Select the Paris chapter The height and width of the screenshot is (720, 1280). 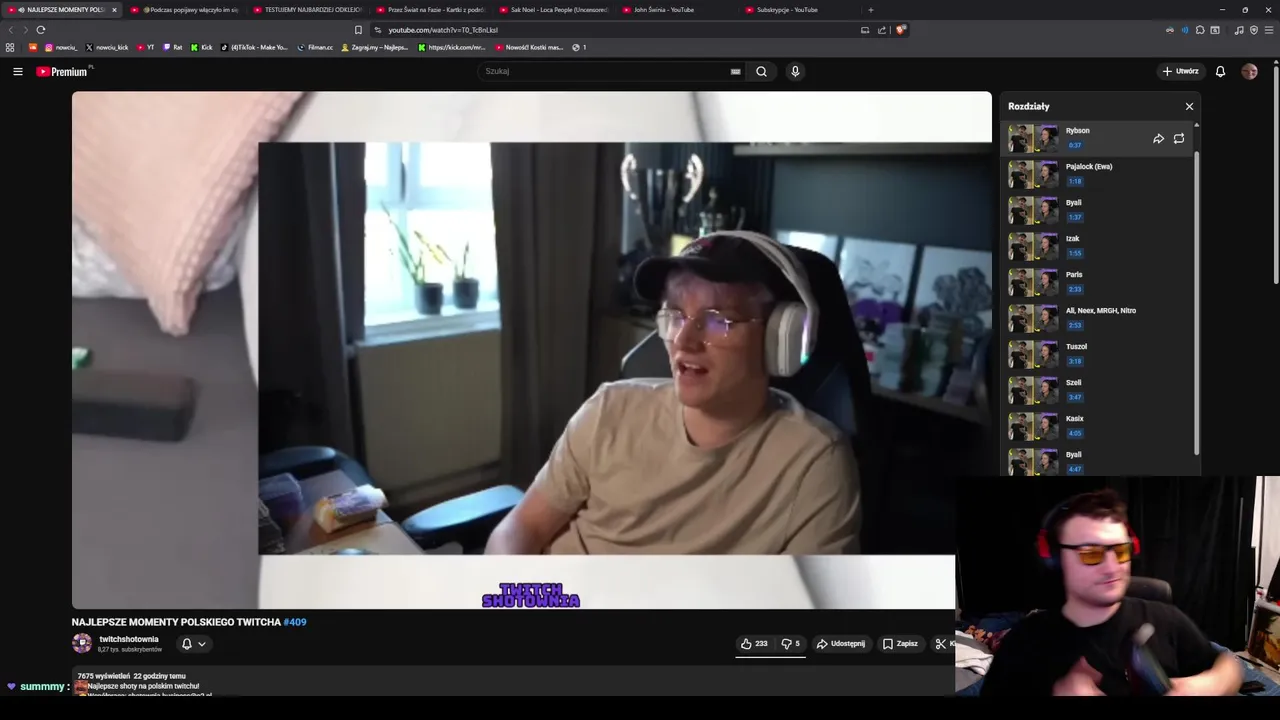tap(1098, 282)
